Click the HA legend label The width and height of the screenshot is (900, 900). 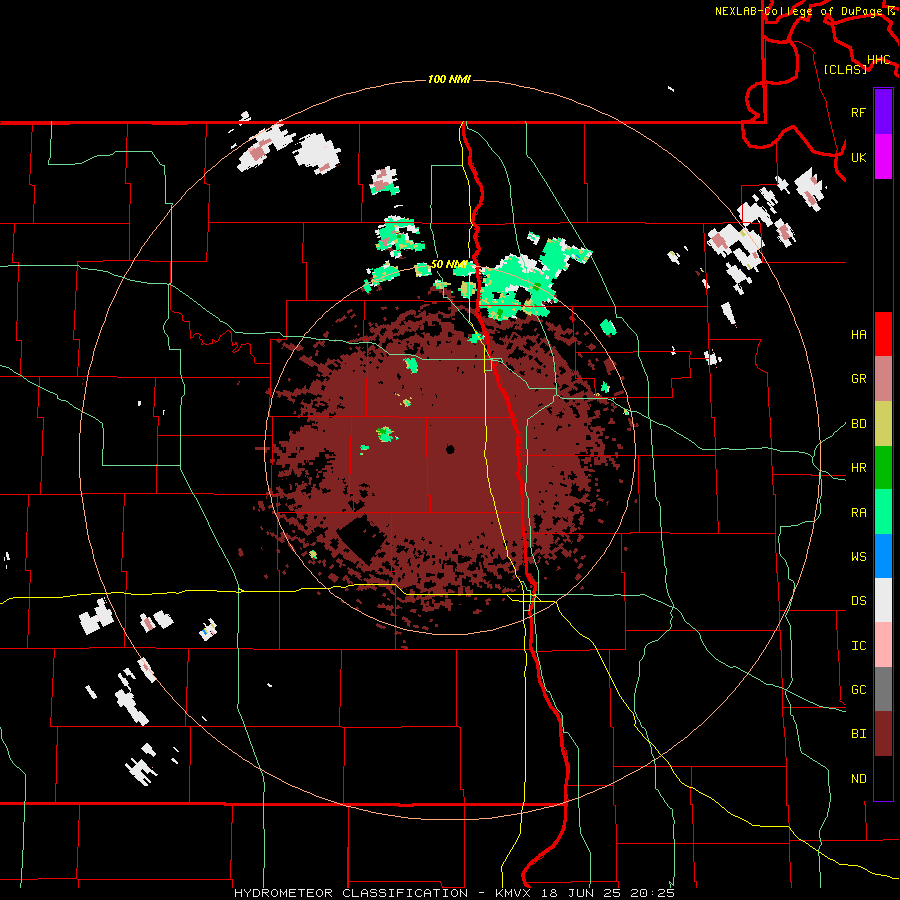[x=858, y=335]
